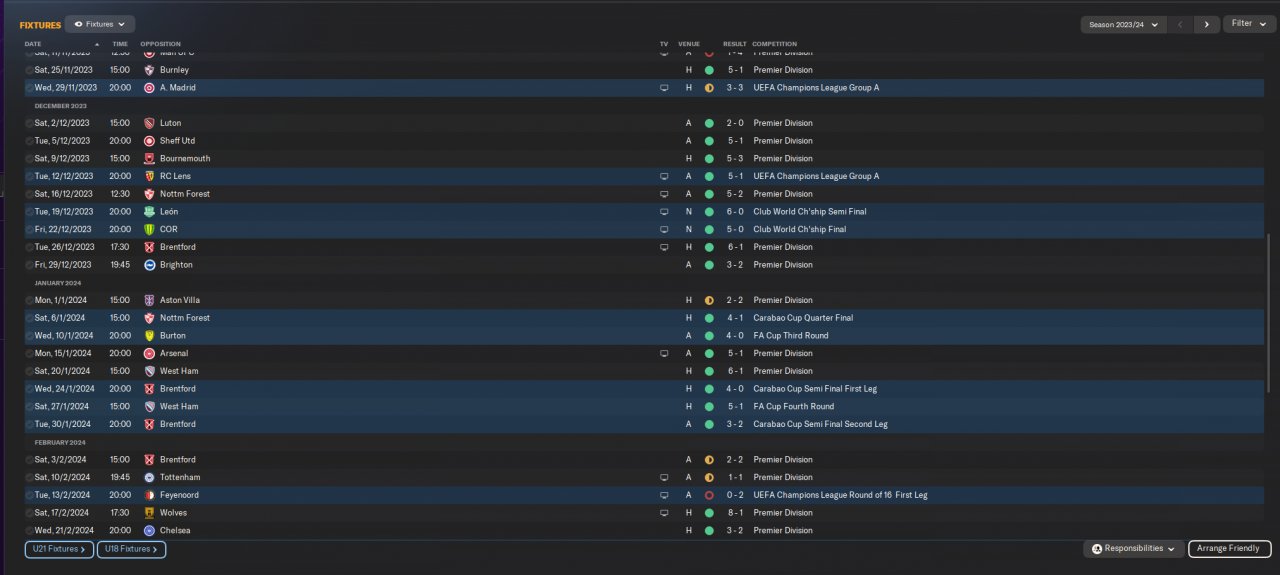The height and width of the screenshot is (575, 1280).
Task: Open the Season 2023/24 dropdown
Action: 1124,24
